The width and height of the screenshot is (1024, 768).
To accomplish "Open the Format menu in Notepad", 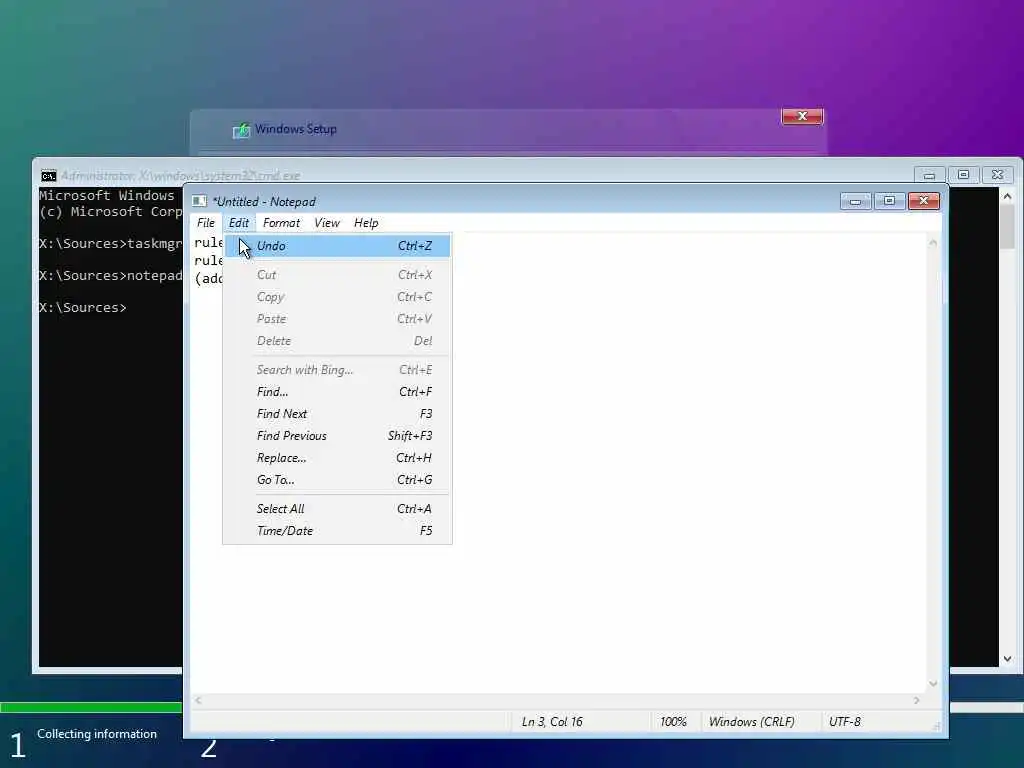I will point(281,223).
